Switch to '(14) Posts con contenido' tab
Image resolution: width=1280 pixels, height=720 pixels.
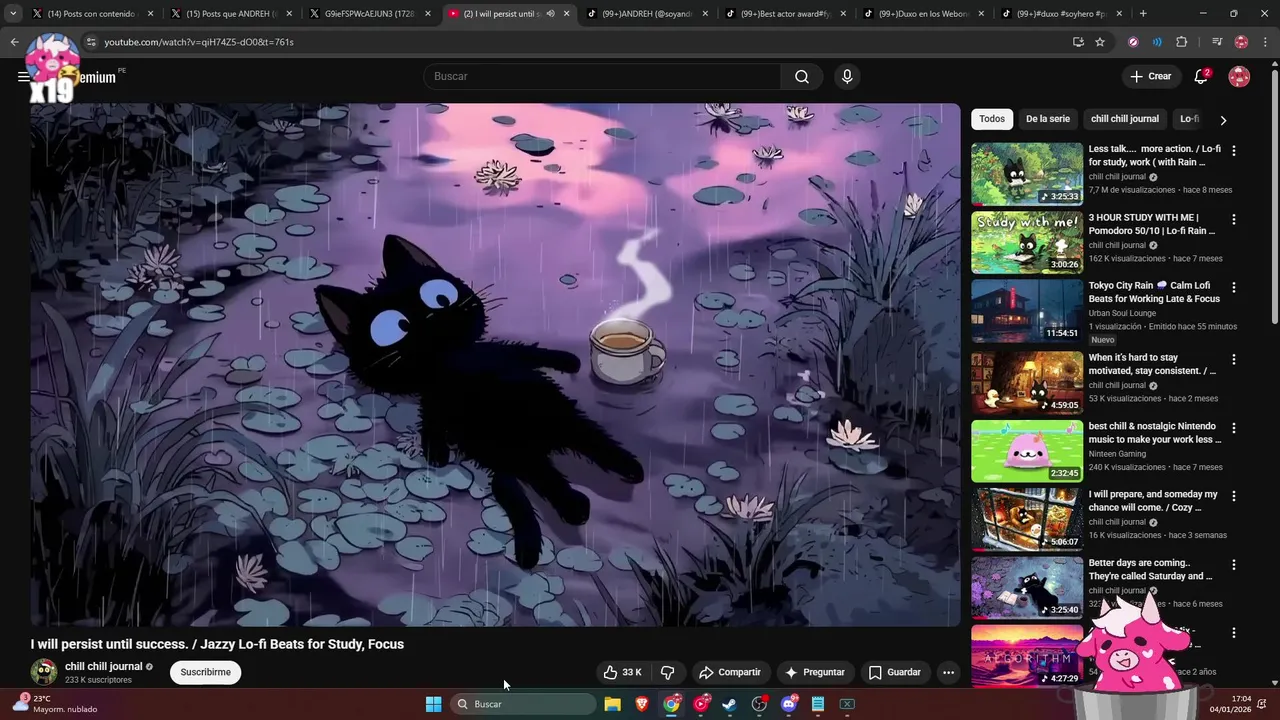click(x=91, y=14)
